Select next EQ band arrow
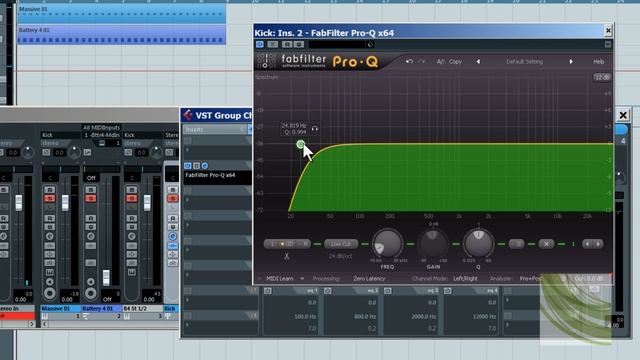 [598, 244]
